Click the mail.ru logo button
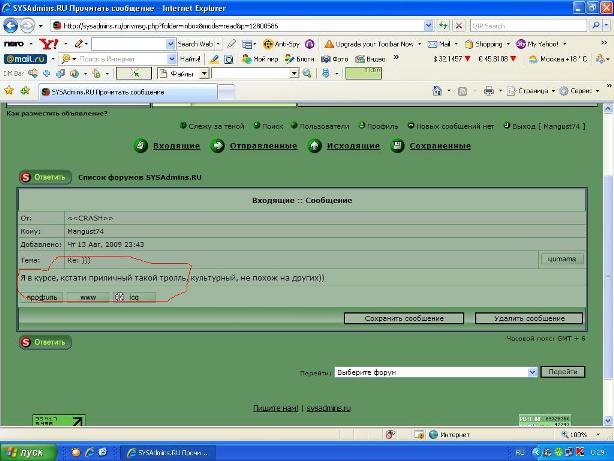This screenshot has width=614, height=461. coord(25,59)
